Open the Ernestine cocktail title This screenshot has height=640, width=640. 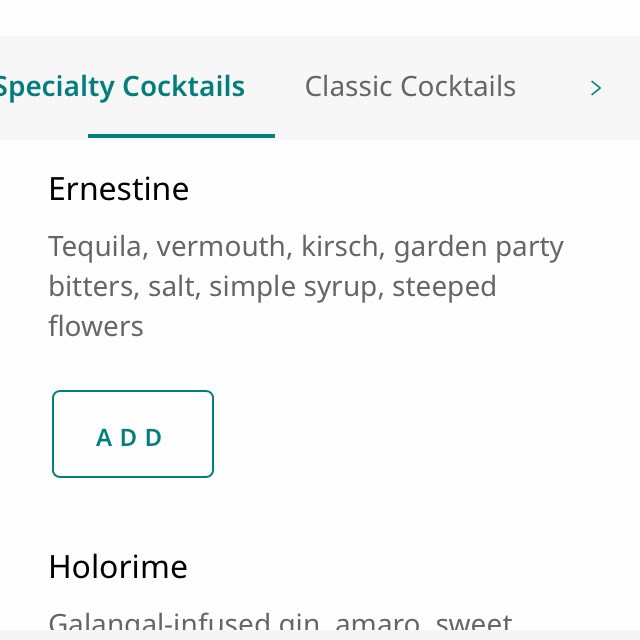point(118,189)
